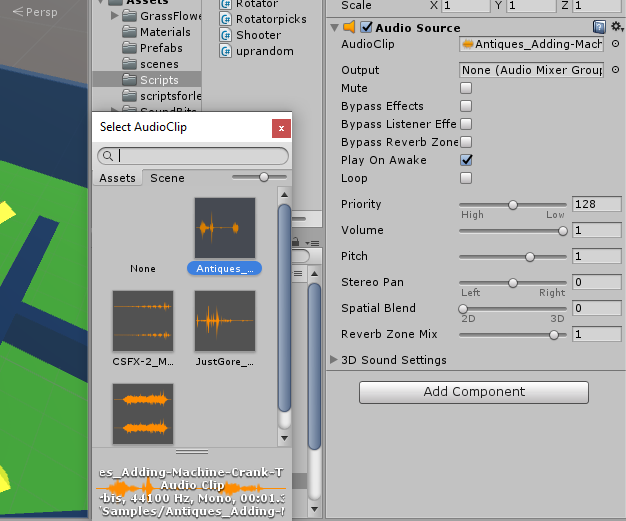Adjust the Priority slider handle
Viewport: 626px width, 521px height.
[x=513, y=205]
